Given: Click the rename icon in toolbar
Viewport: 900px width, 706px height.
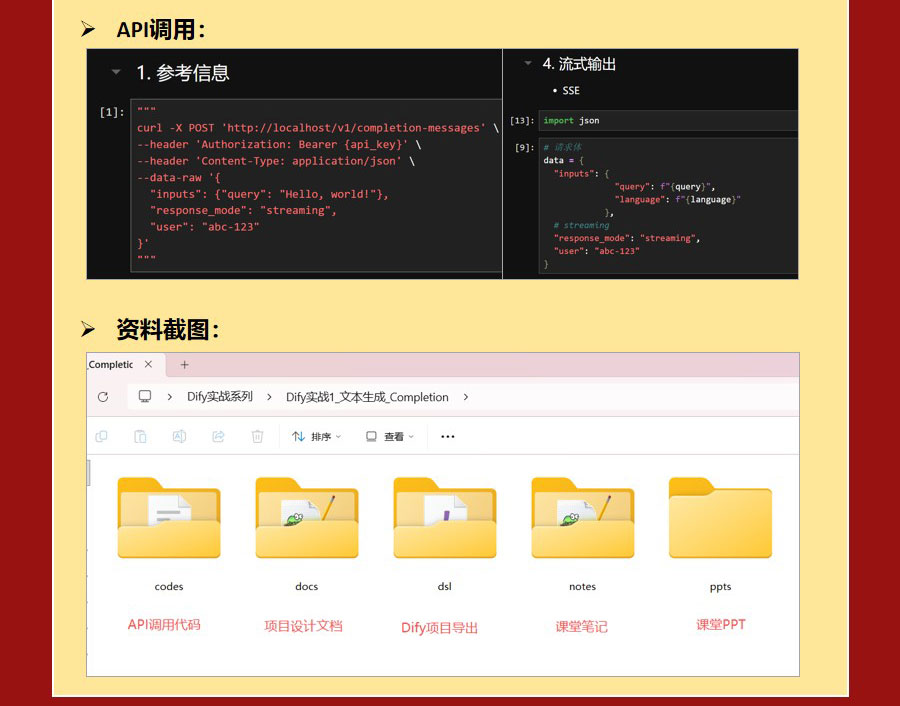Looking at the screenshot, I should (x=179, y=437).
